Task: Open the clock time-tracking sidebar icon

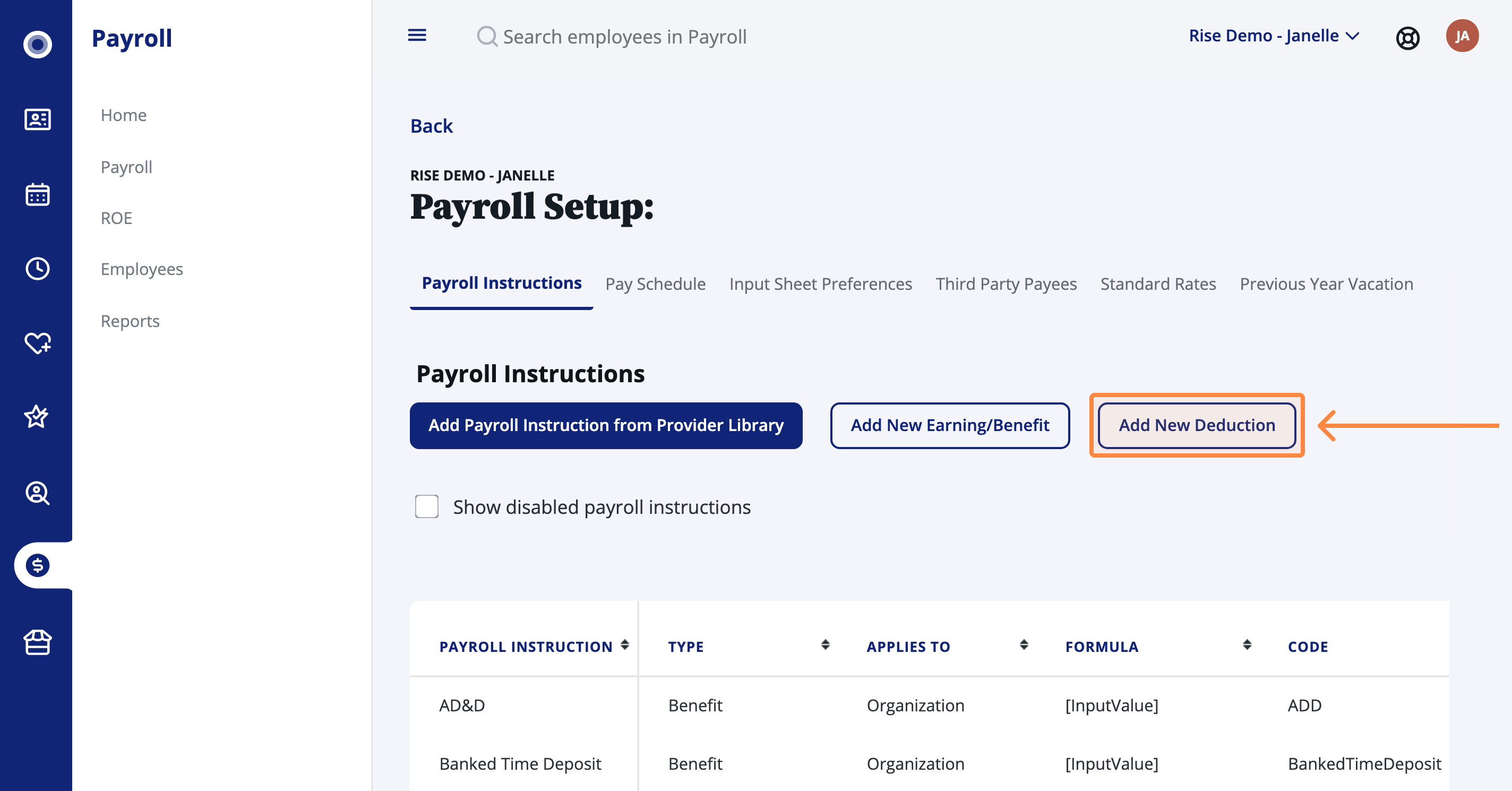Action: (37, 269)
